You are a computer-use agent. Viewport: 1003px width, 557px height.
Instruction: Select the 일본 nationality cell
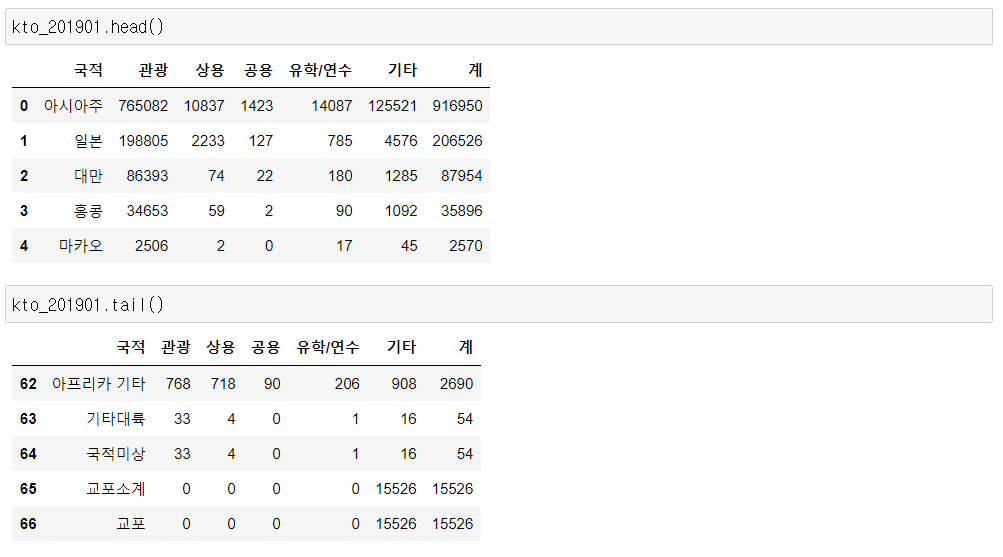pos(88,141)
